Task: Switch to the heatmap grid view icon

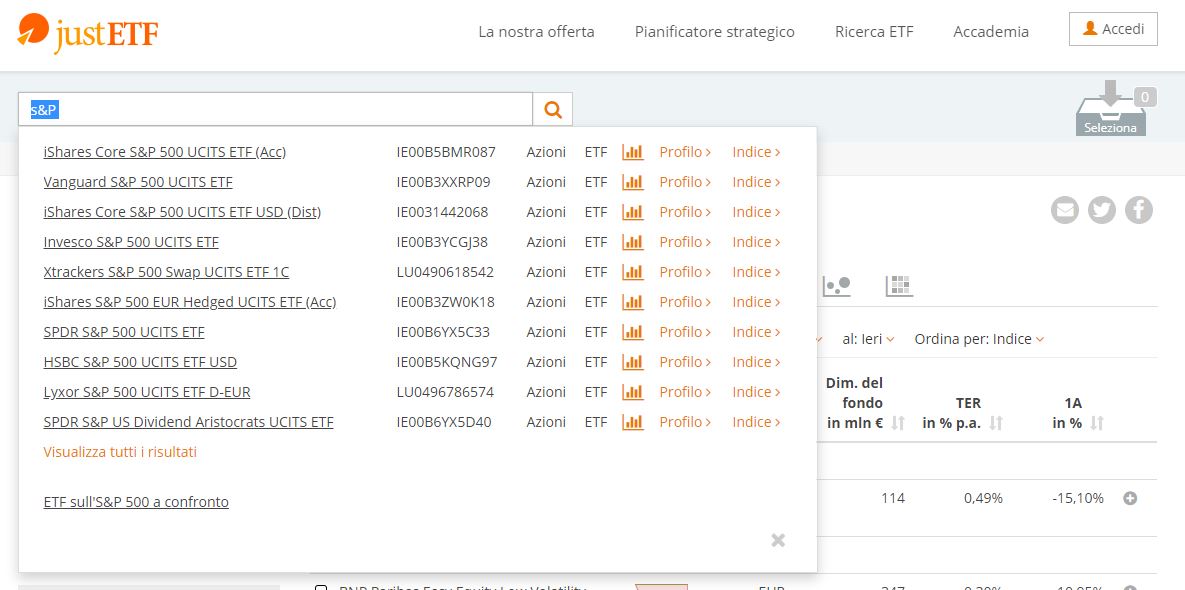Action: [x=899, y=286]
